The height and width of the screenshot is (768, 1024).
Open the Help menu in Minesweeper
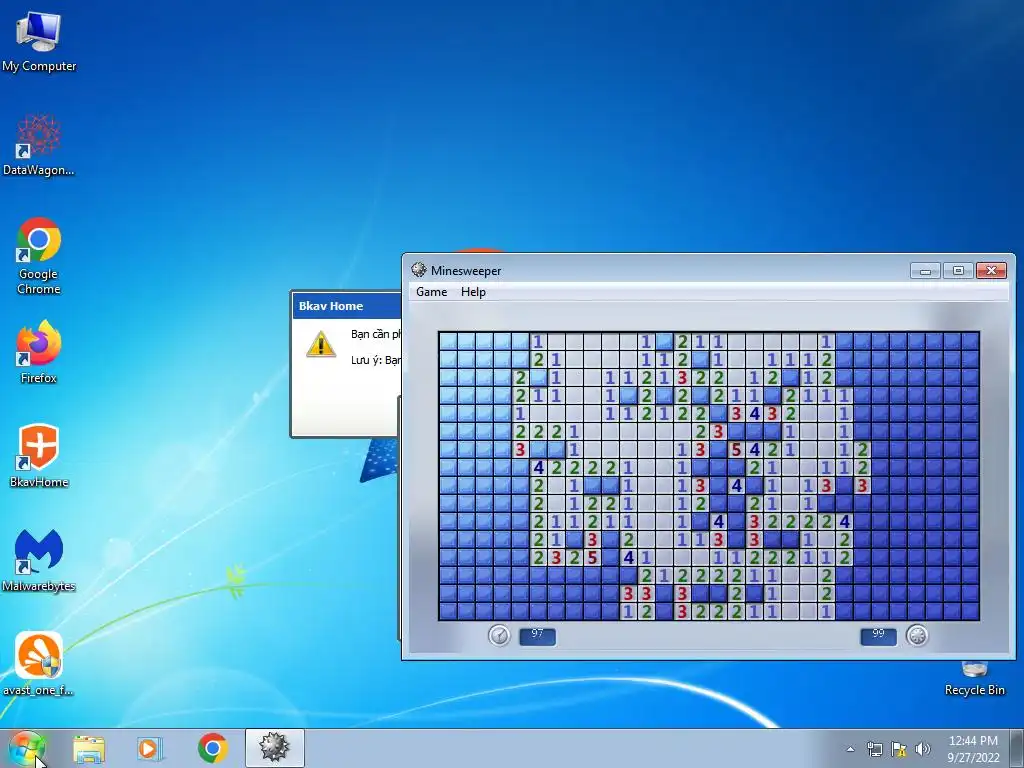(473, 292)
